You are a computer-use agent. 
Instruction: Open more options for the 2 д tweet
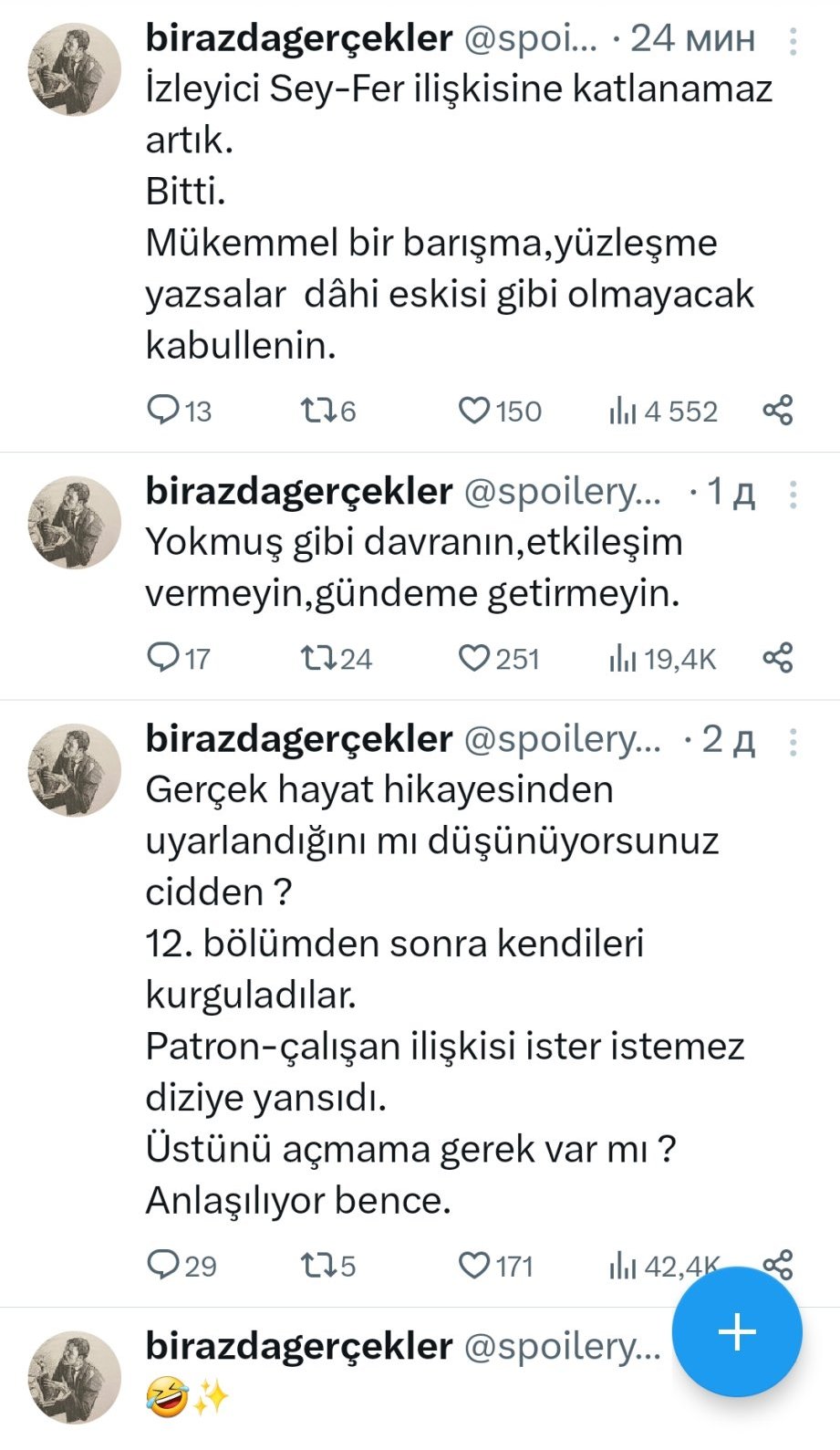pos(793,741)
